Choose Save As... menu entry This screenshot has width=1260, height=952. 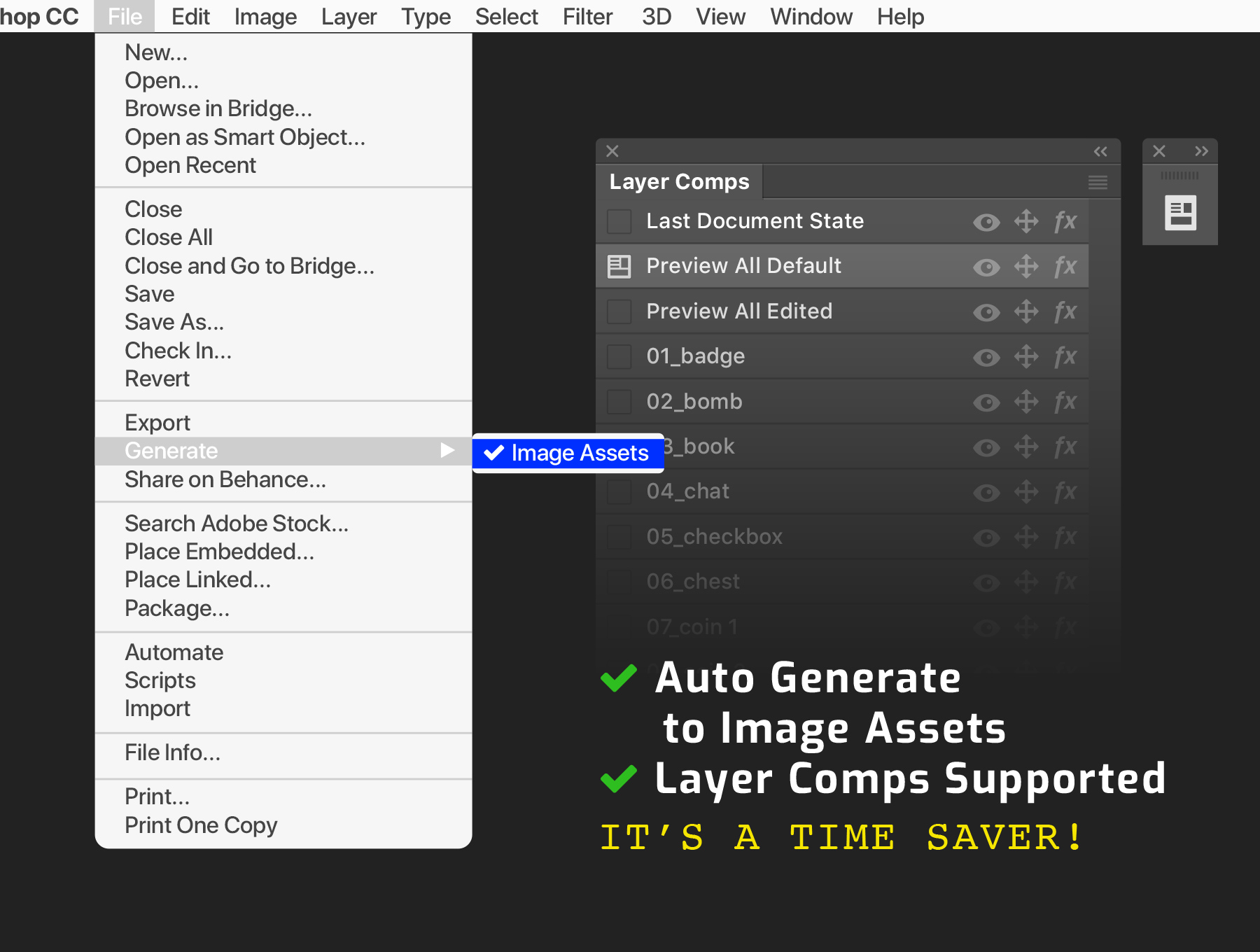coord(283,322)
